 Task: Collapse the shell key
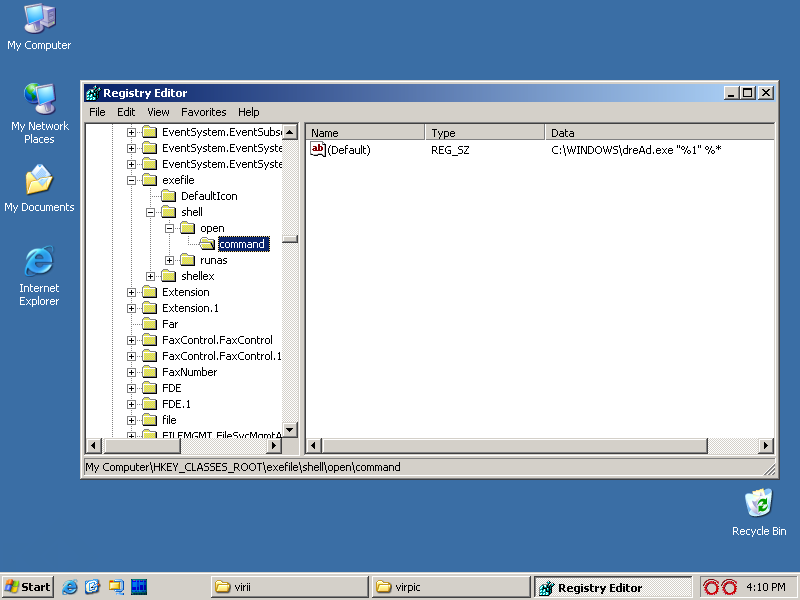click(x=151, y=212)
